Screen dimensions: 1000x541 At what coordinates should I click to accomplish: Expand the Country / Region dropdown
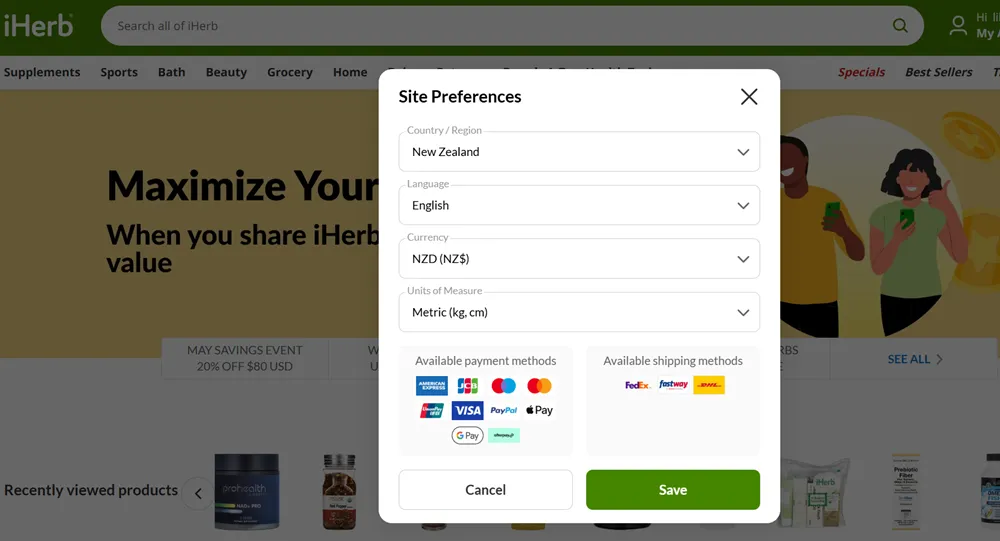click(x=579, y=152)
